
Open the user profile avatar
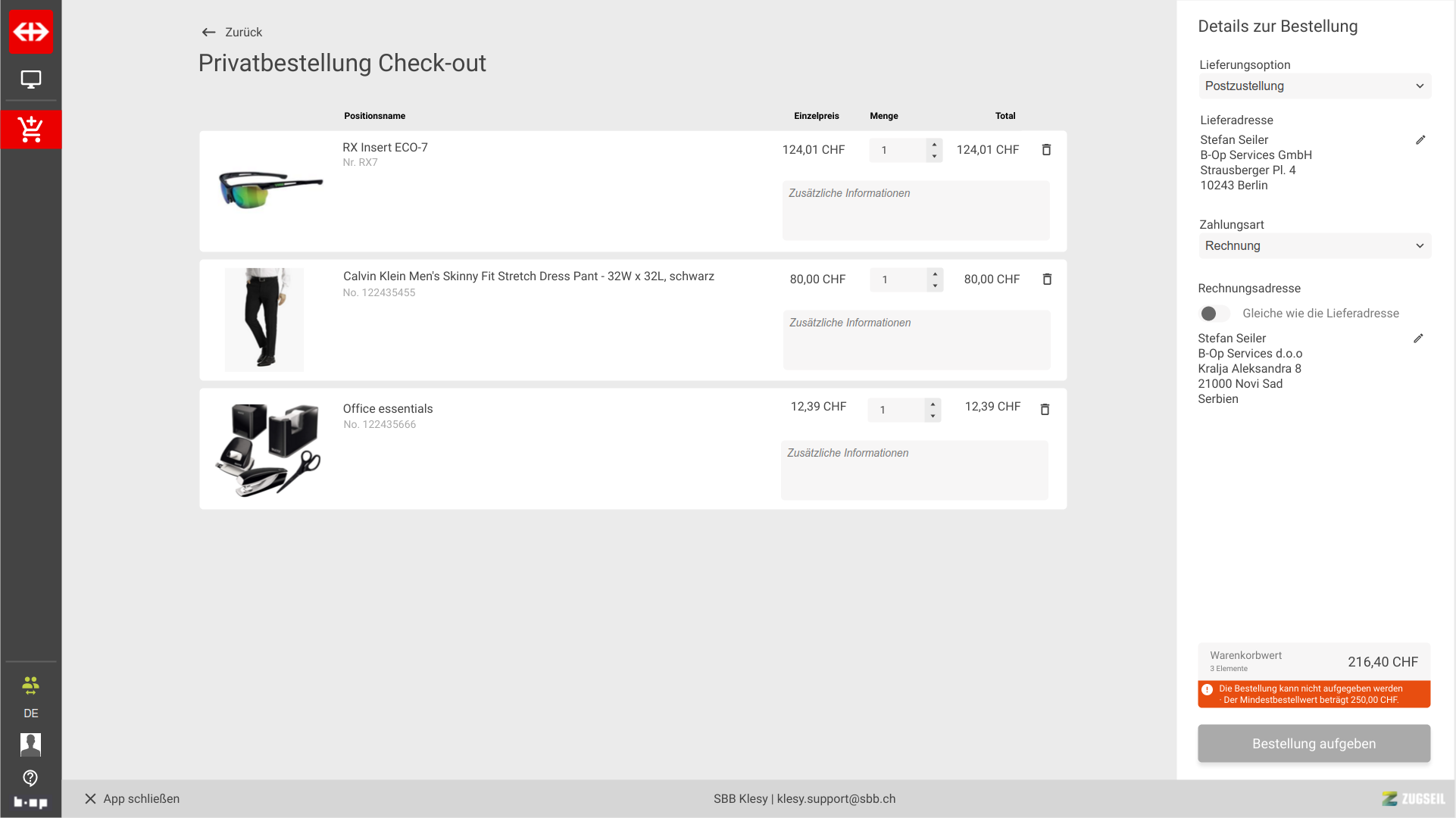(30, 745)
